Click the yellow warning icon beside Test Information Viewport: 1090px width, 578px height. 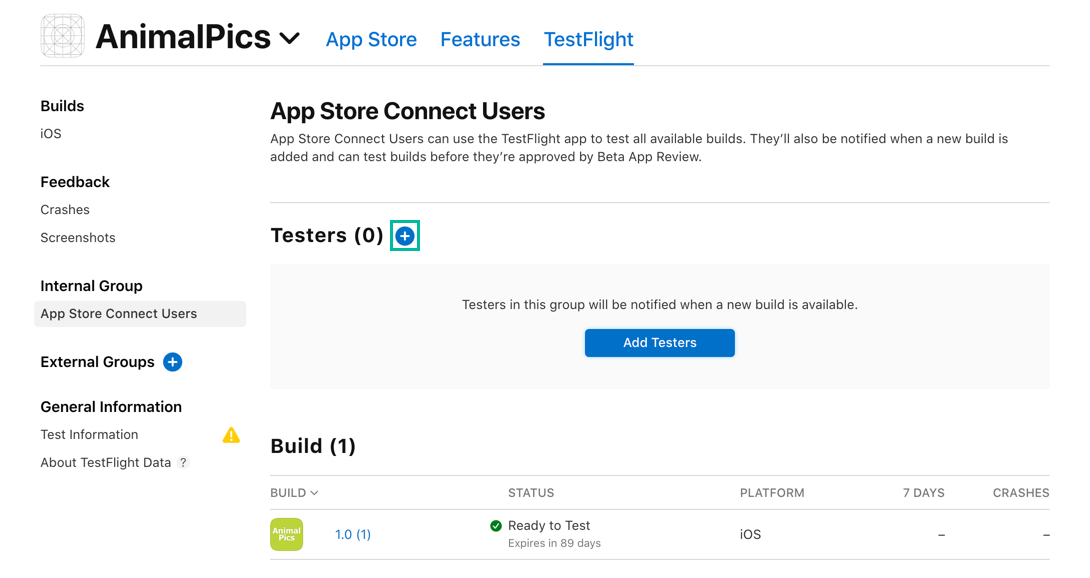tap(231, 435)
